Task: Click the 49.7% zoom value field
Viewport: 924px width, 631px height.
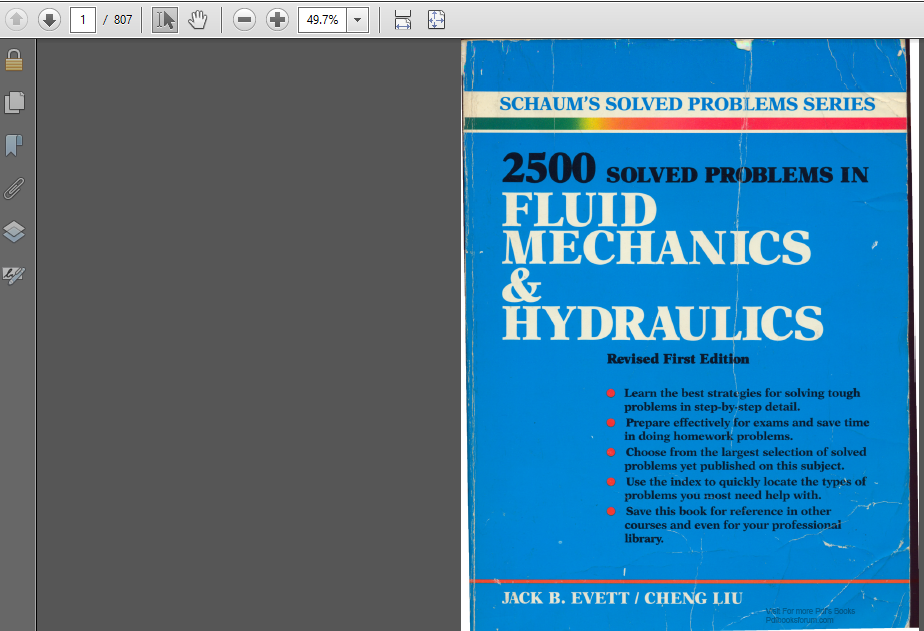Action: click(322, 20)
